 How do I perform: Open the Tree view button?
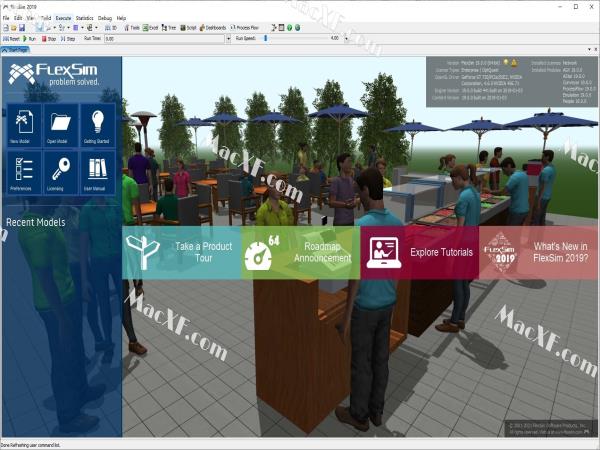pos(169,28)
